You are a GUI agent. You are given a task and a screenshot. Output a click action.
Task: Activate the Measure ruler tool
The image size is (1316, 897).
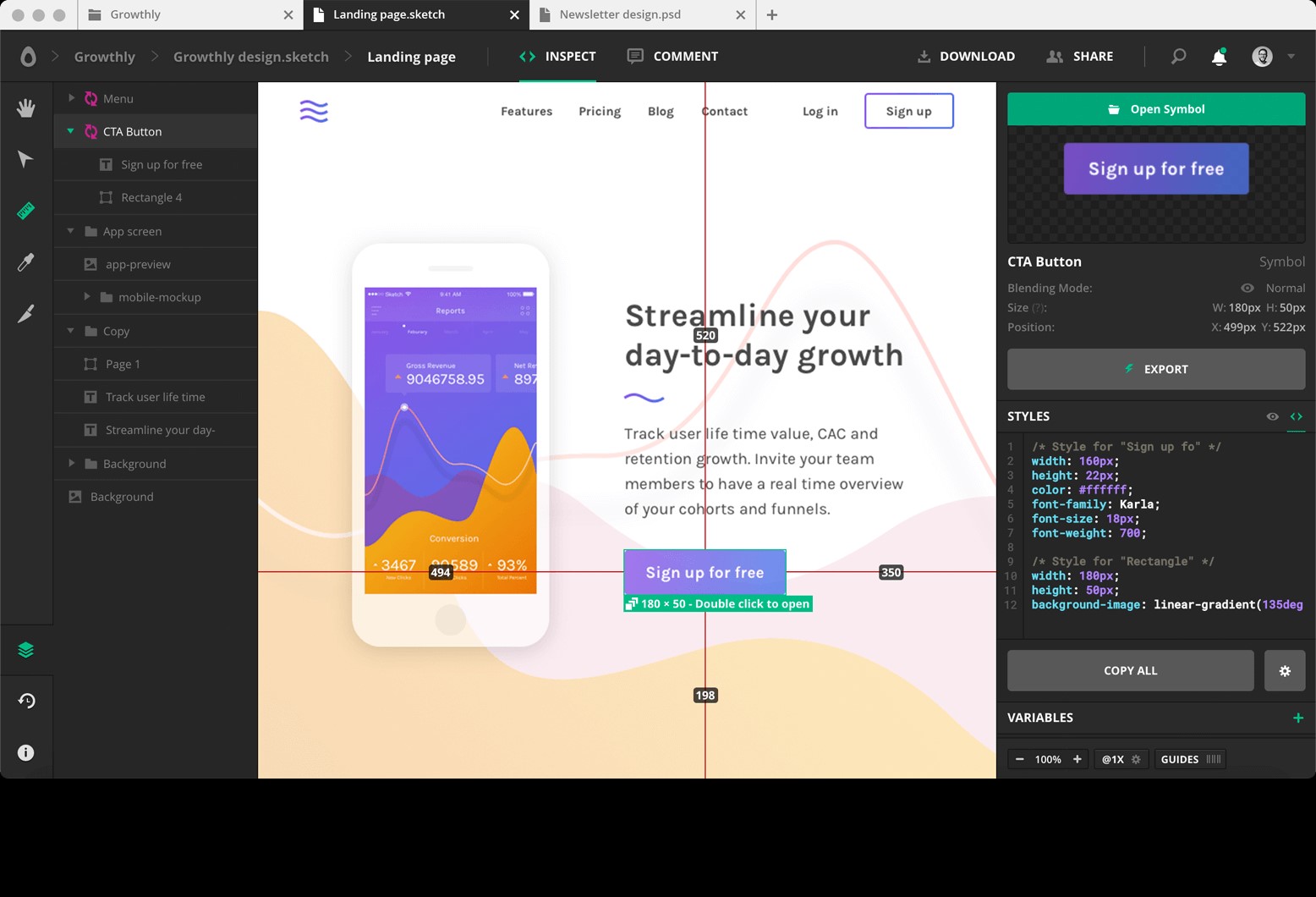pyautogui.click(x=26, y=210)
